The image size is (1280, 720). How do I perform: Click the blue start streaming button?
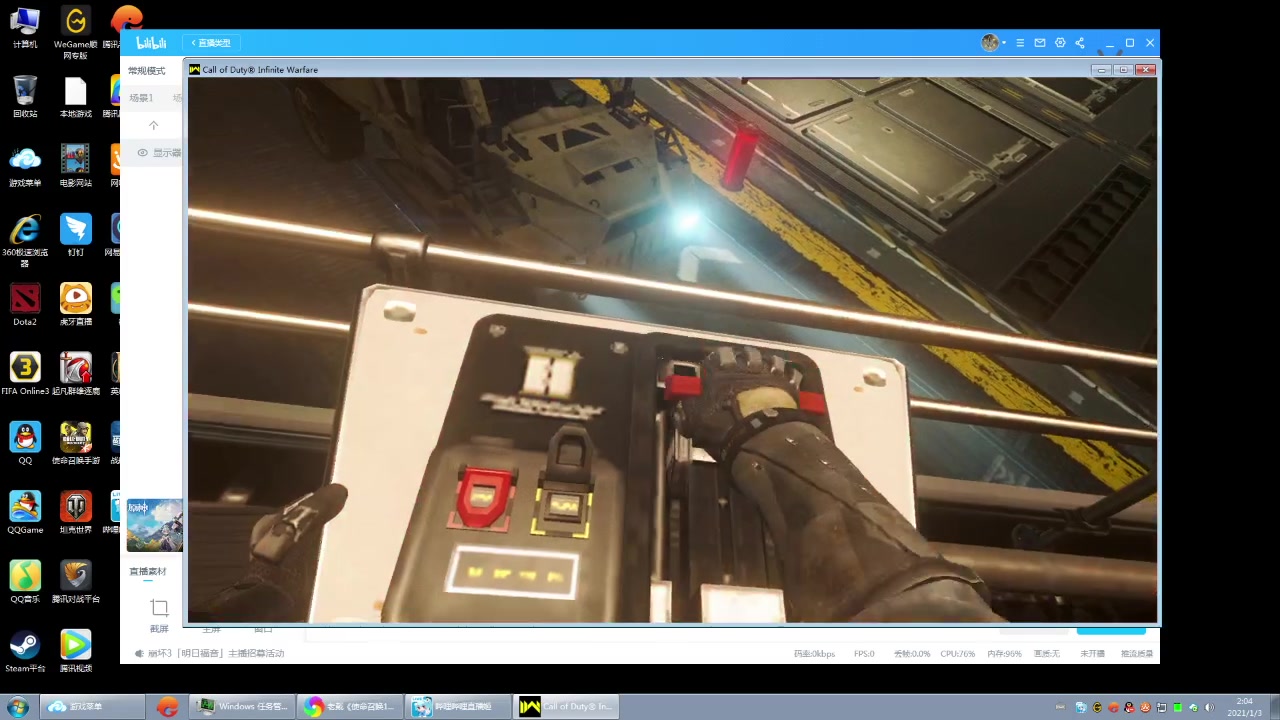[1111, 630]
